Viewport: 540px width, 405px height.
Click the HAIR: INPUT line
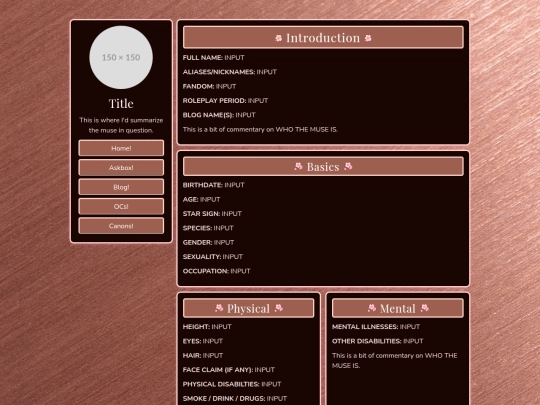203,355
